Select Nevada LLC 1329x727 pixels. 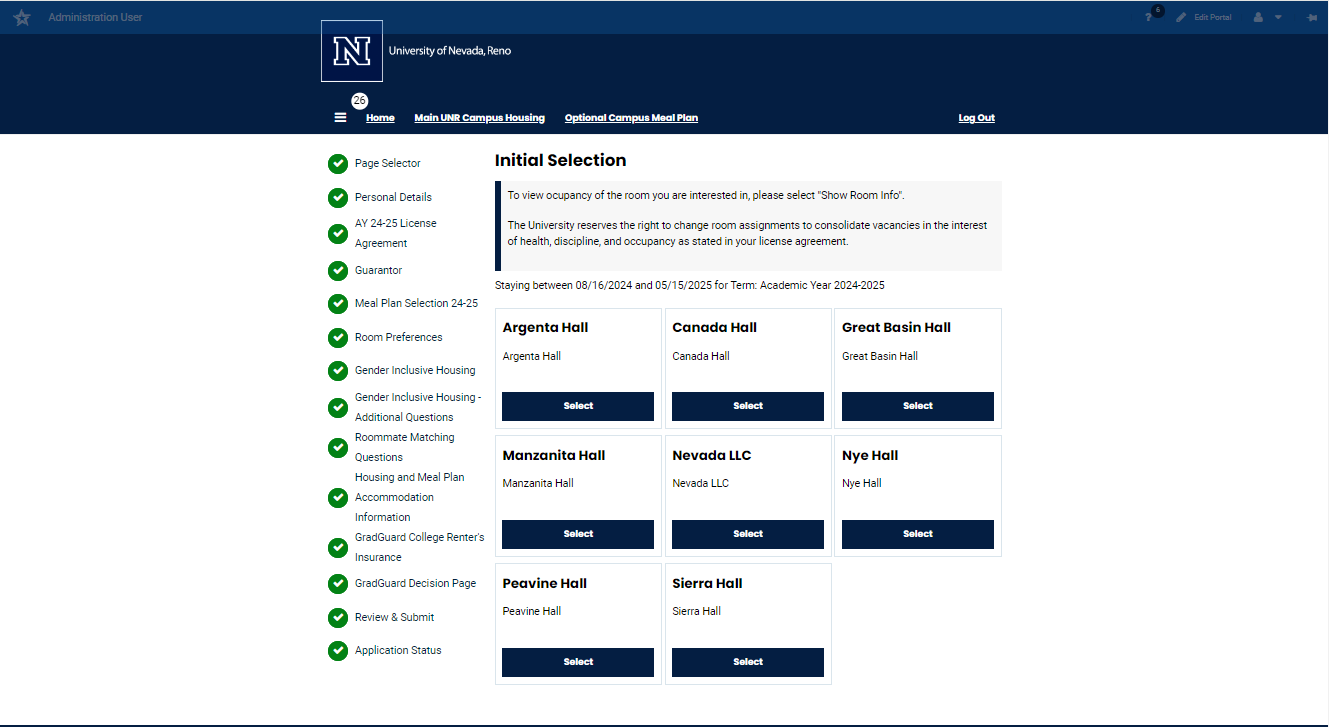[x=747, y=534]
